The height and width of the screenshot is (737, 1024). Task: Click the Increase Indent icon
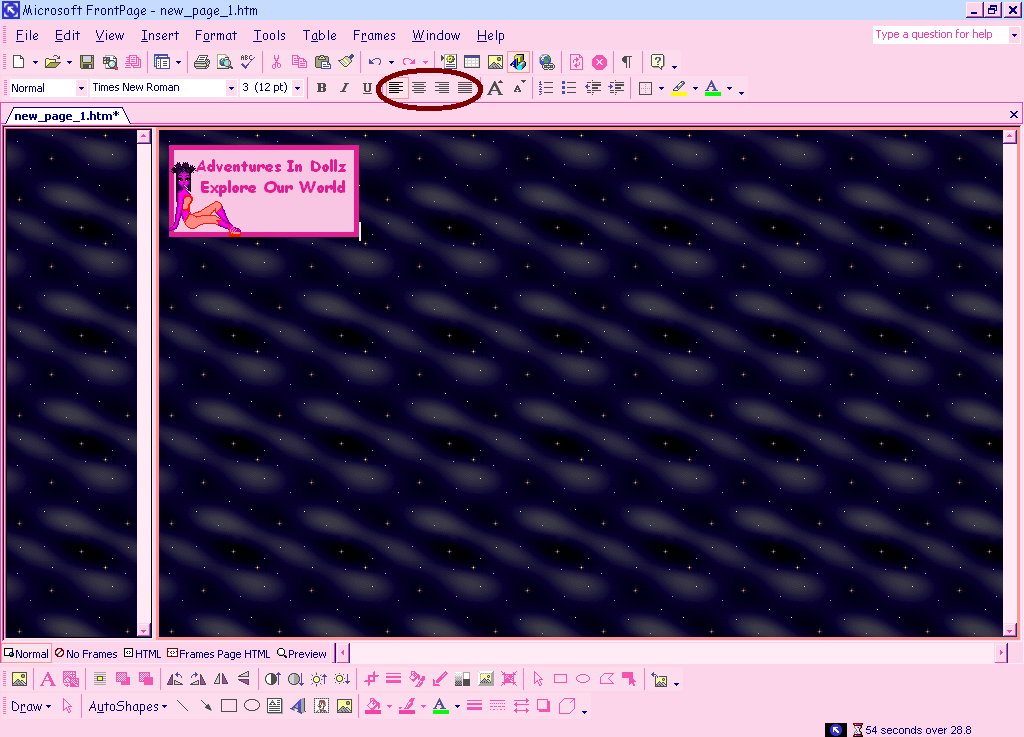point(616,87)
